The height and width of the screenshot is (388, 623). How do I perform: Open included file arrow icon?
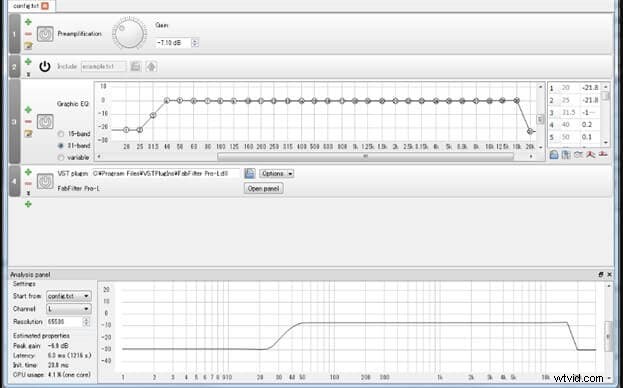tap(151, 66)
